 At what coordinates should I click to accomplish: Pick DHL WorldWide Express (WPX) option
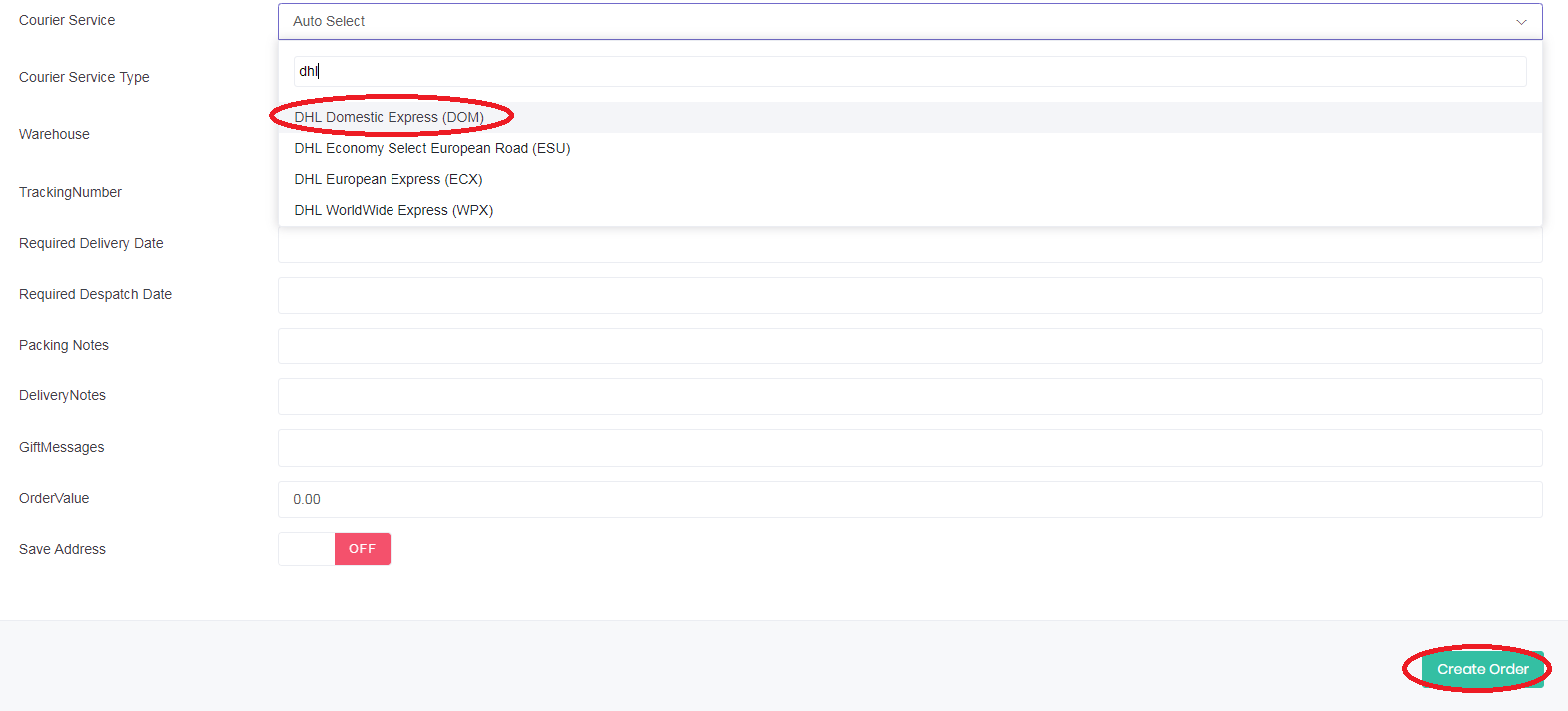910,210
